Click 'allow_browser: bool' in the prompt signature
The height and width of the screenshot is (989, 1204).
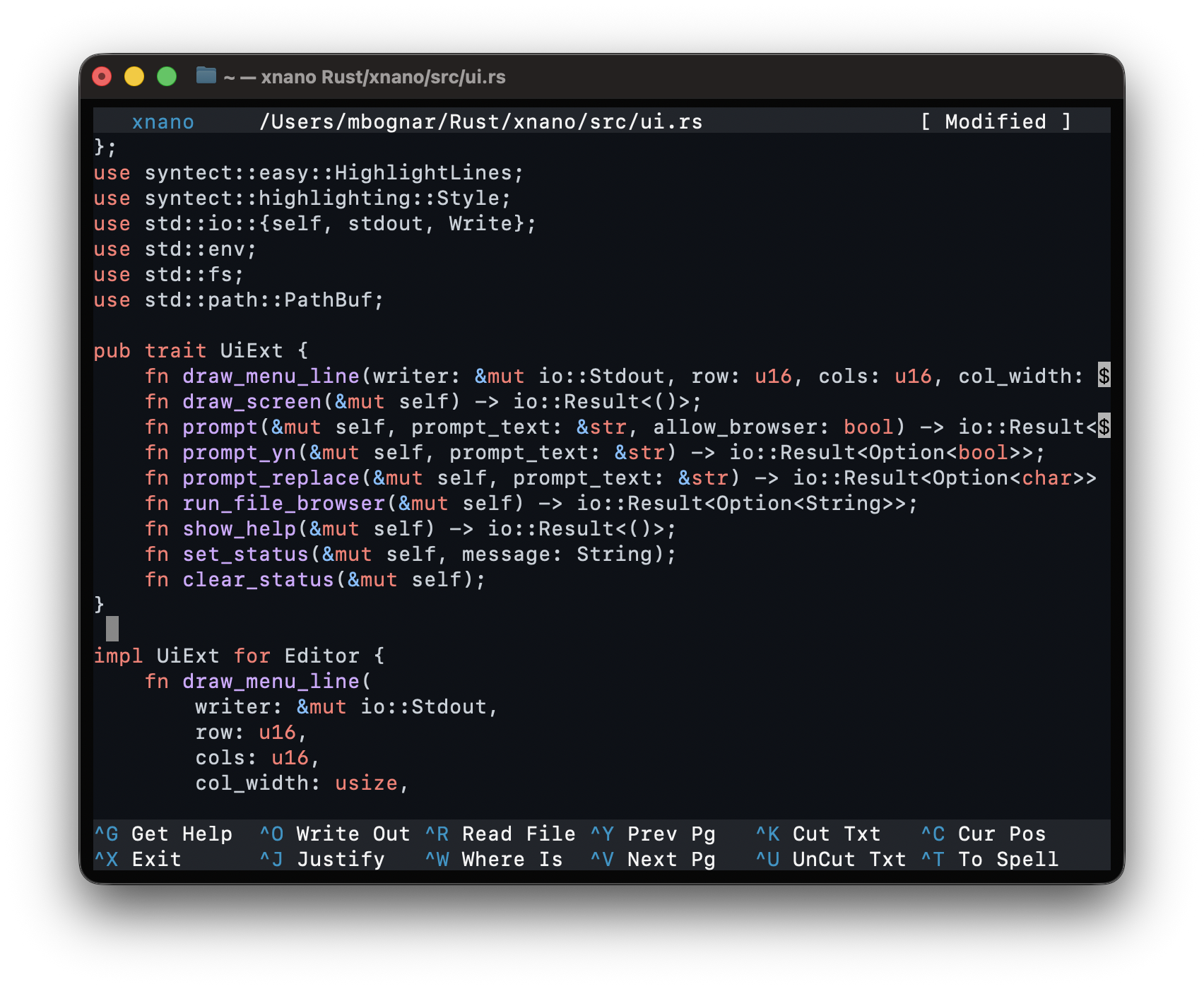point(774,427)
